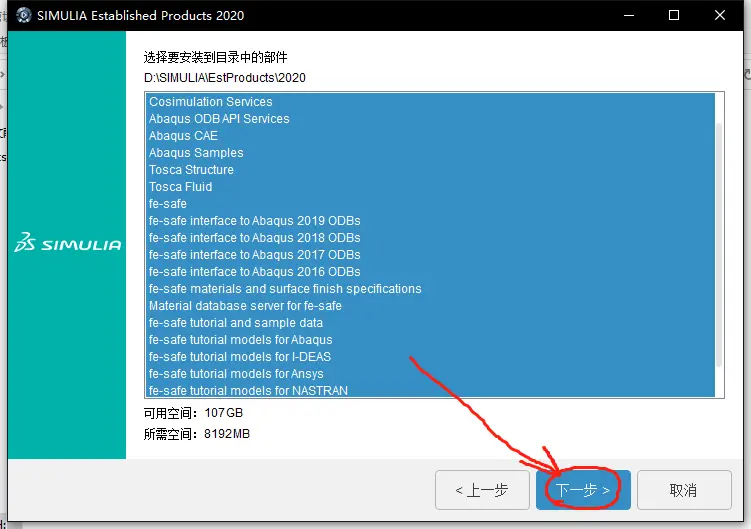751x529 pixels.
Task: Select fe-safe tutorial models for NASTRAN
Action: pos(430,390)
